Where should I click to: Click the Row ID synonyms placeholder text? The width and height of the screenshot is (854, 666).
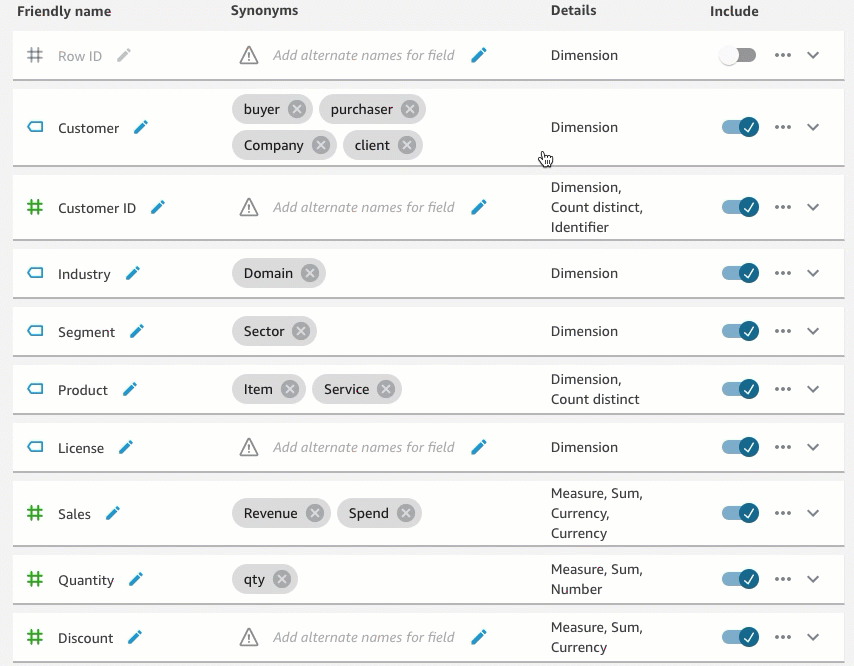(x=363, y=56)
